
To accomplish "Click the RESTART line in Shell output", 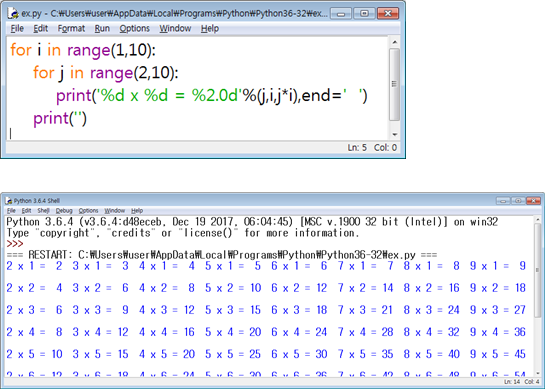I will tap(222, 255).
